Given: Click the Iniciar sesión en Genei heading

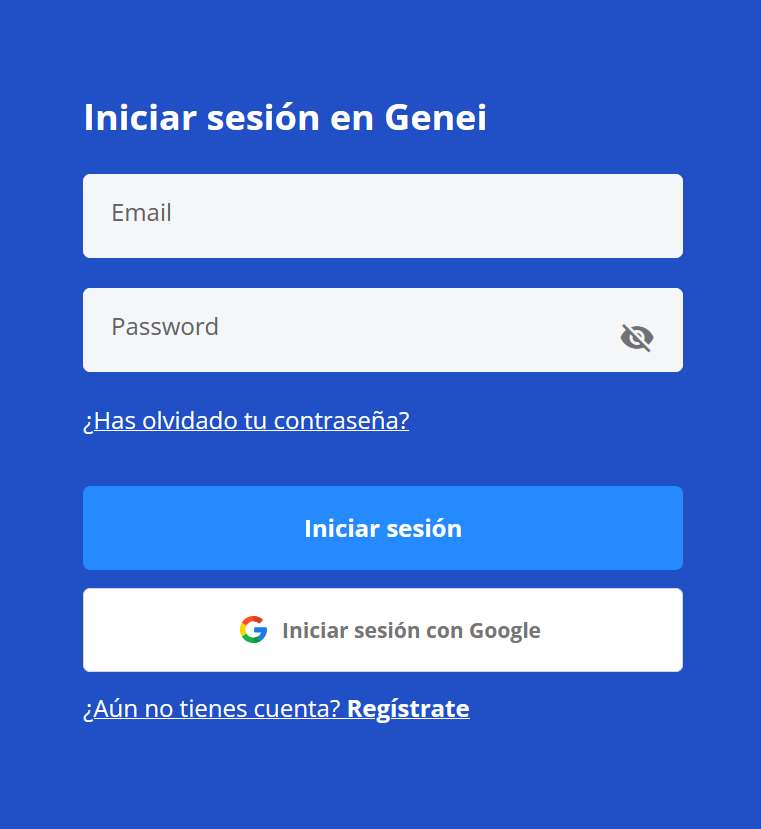Looking at the screenshot, I should click(x=284, y=117).
